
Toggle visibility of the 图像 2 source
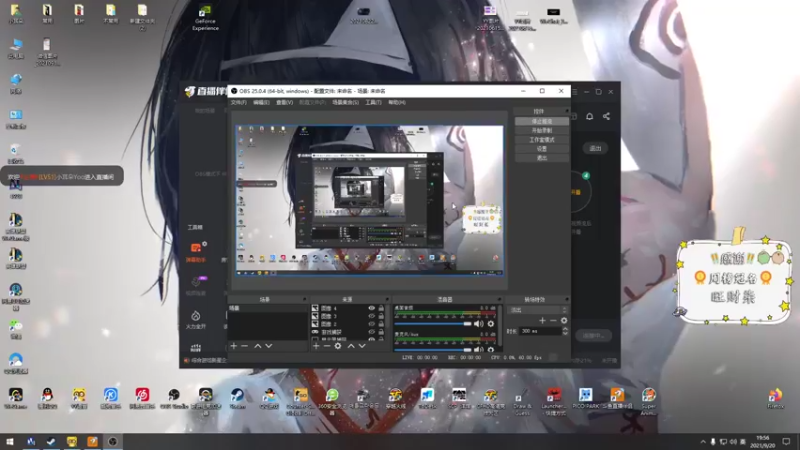(371, 324)
